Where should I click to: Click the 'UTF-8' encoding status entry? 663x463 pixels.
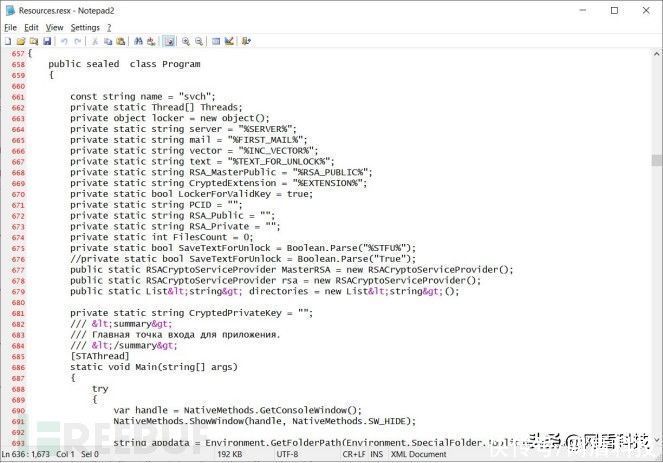click(x=287, y=454)
